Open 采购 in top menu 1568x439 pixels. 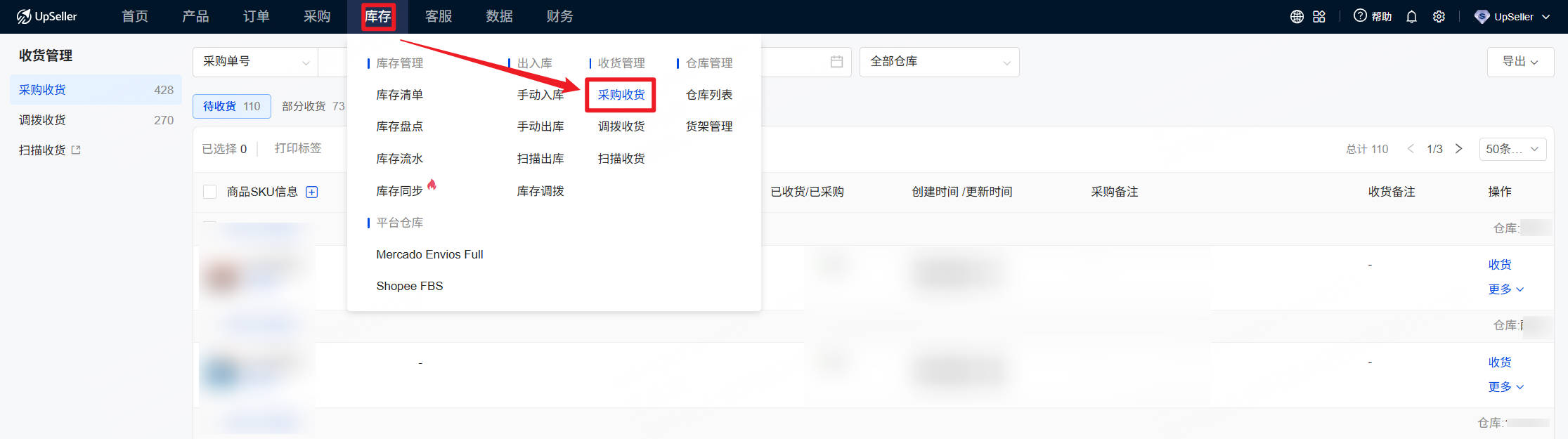(x=317, y=16)
